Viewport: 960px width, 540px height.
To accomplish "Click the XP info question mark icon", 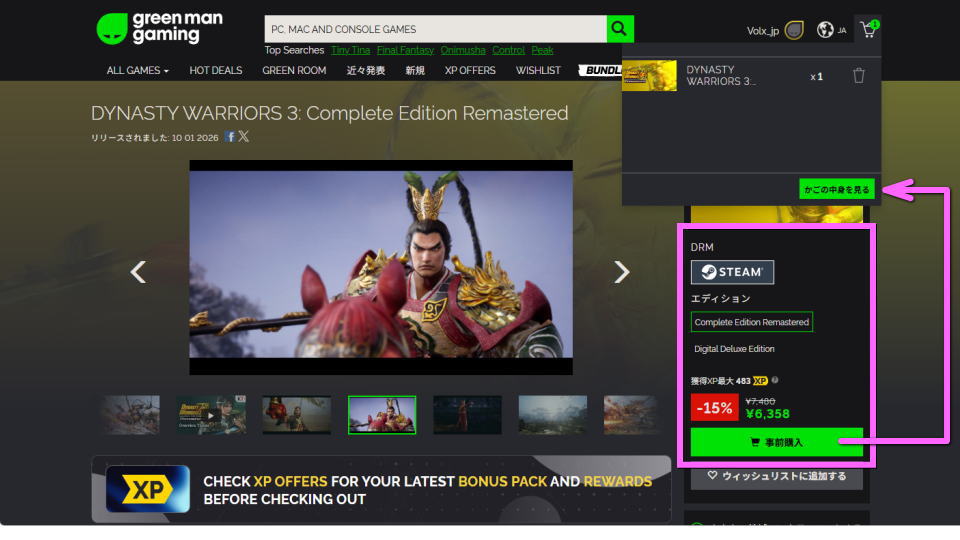I will 775,380.
